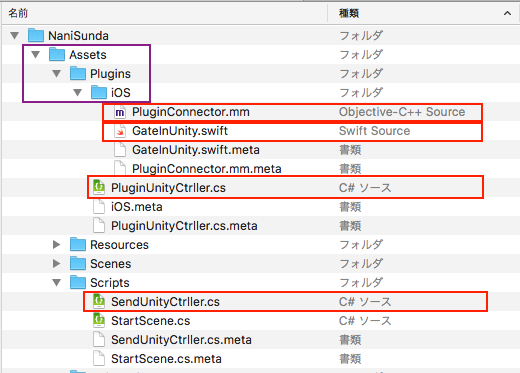Collapse the Plugins folder disclosure triangle
This screenshot has height=373, width=520.
tap(56, 73)
